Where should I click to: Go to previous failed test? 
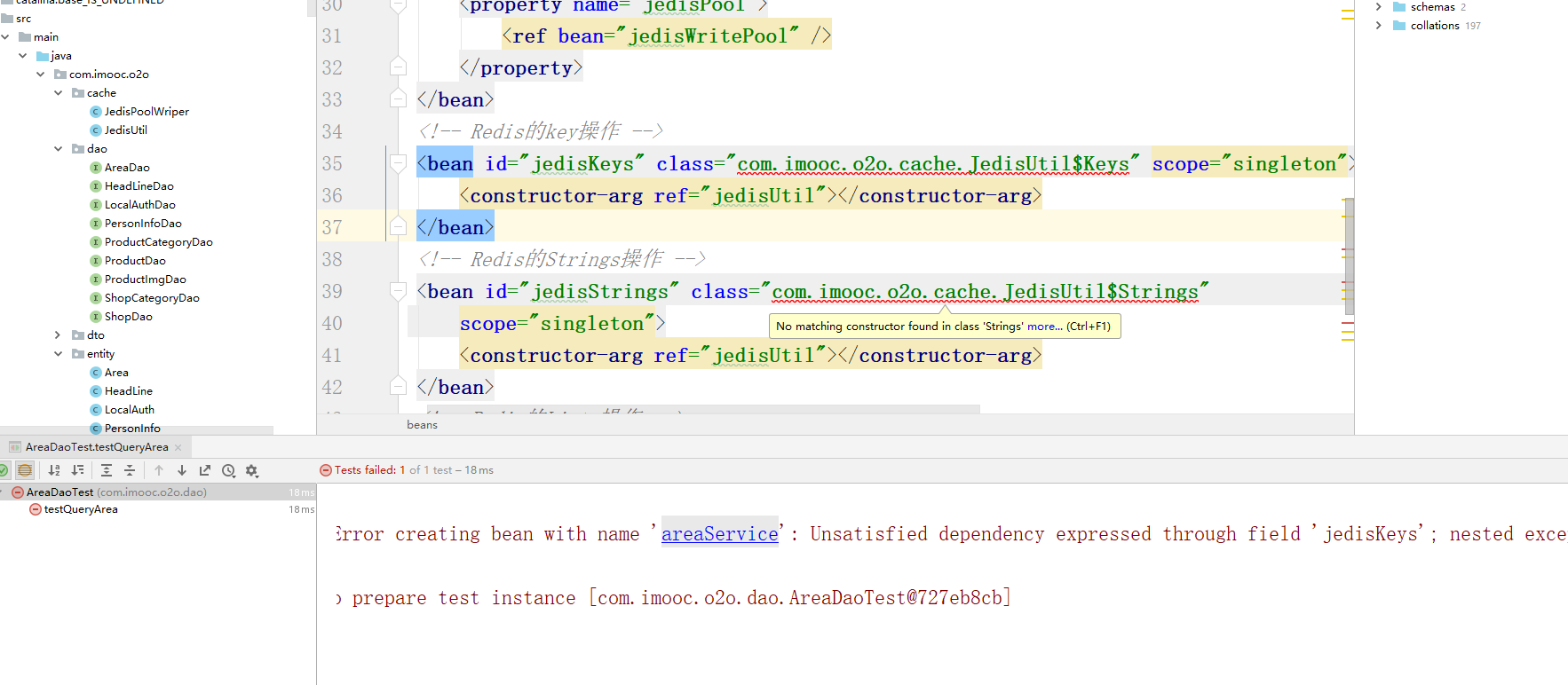(x=159, y=470)
